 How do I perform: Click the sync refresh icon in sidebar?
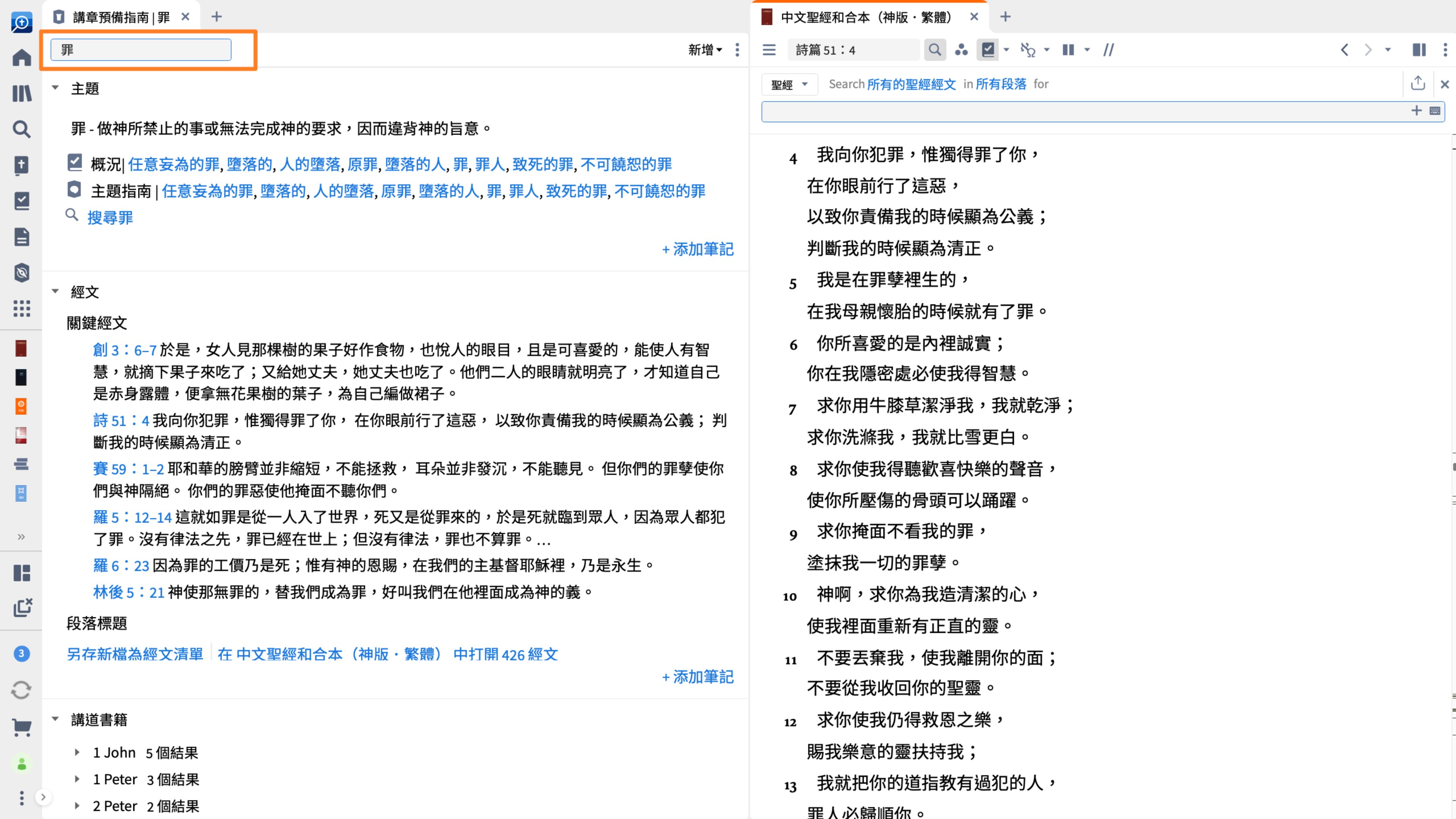pos(22,690)
